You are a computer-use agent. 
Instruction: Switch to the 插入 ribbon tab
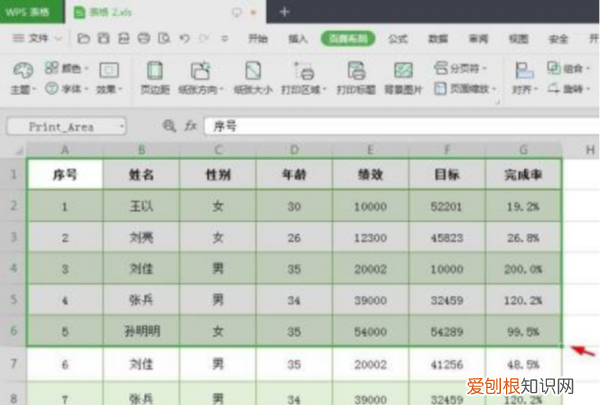(298, 38)
